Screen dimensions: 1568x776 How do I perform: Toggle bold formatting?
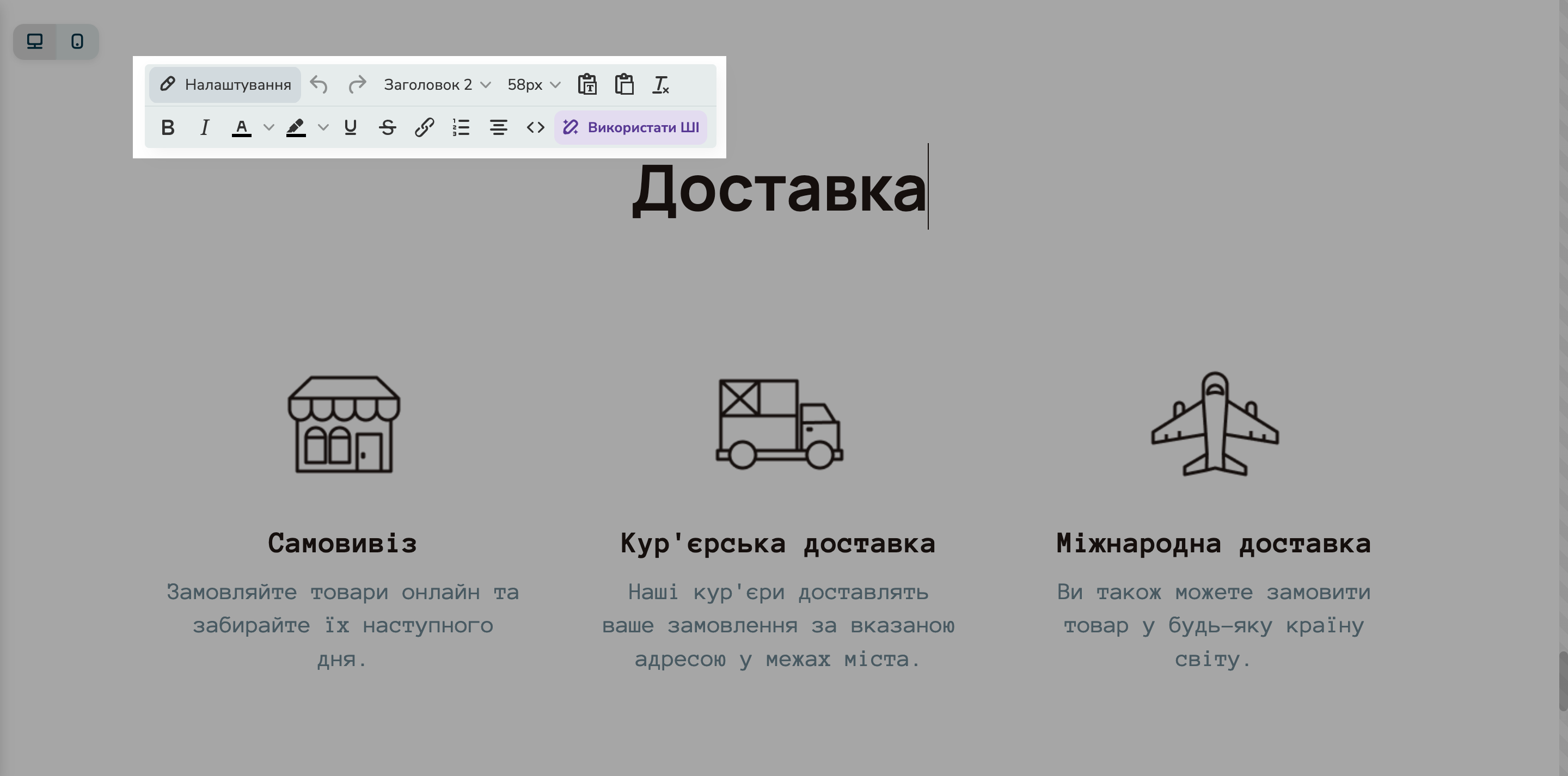pyautogui.click(x=168, y=128)
